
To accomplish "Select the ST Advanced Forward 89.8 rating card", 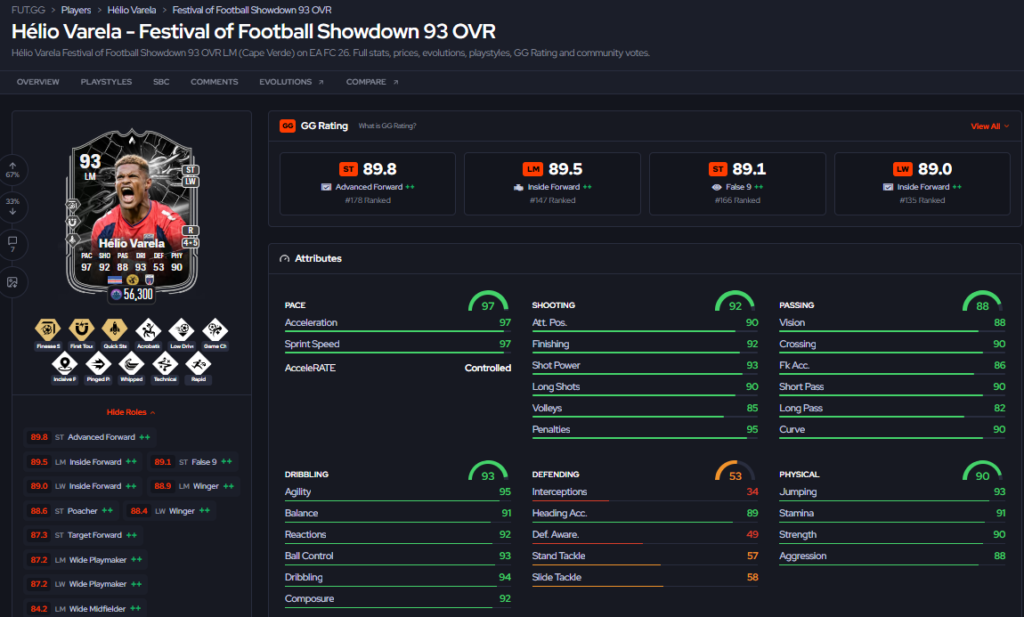I will [368, 183].
